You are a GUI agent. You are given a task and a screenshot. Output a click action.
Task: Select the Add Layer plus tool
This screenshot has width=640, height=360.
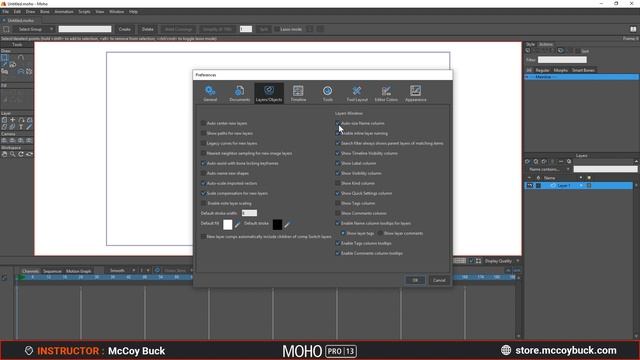click(x=13, y=120)
